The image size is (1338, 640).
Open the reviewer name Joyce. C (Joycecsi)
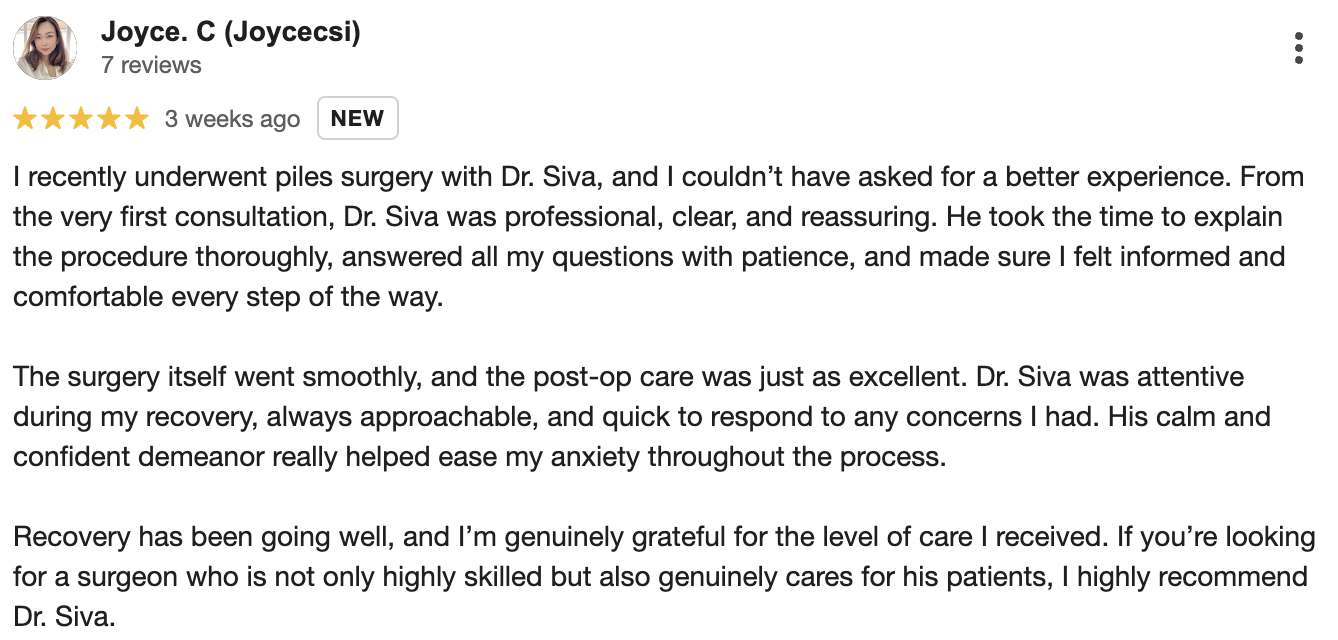click(231, 32)
